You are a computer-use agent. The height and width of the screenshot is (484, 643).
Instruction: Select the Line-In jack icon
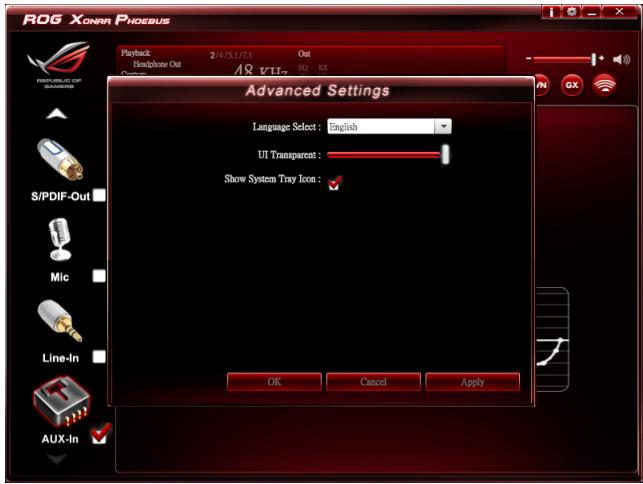(x=60, y=321)
